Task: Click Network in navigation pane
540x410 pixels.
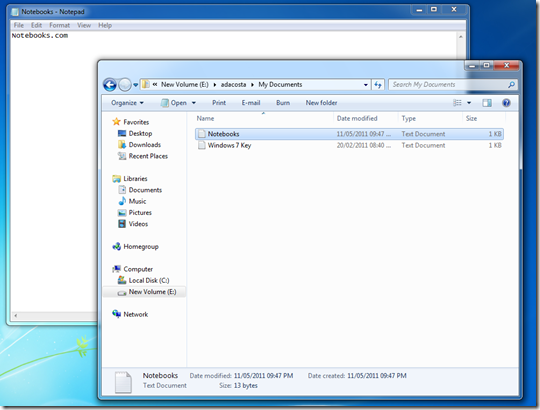Action: (136, 314)
